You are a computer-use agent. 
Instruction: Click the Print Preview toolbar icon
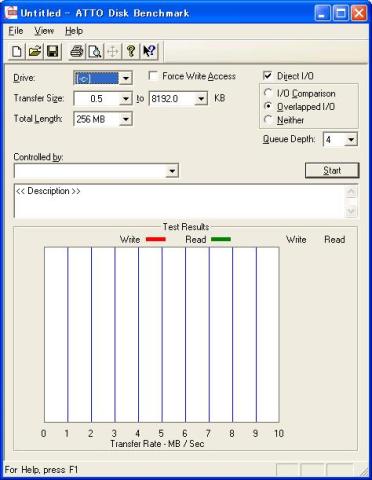(95, 52)
